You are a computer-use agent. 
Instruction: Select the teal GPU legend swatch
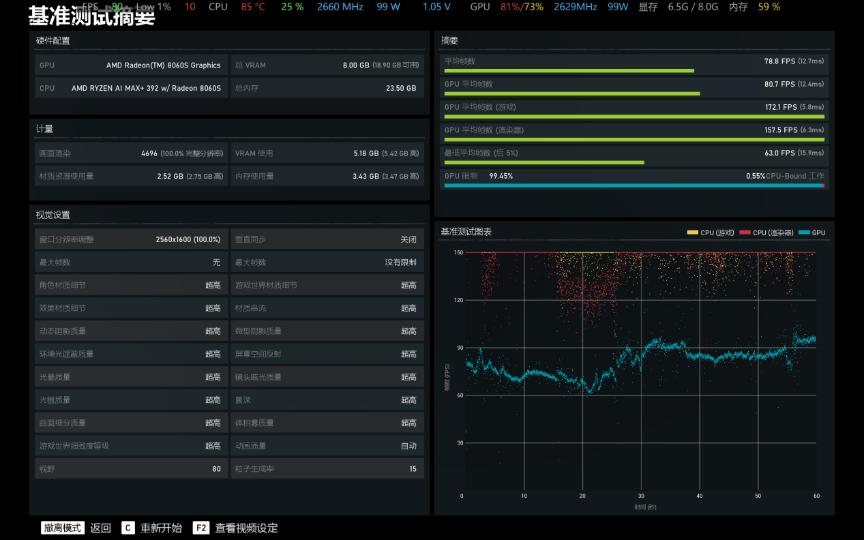click(803, 232)
